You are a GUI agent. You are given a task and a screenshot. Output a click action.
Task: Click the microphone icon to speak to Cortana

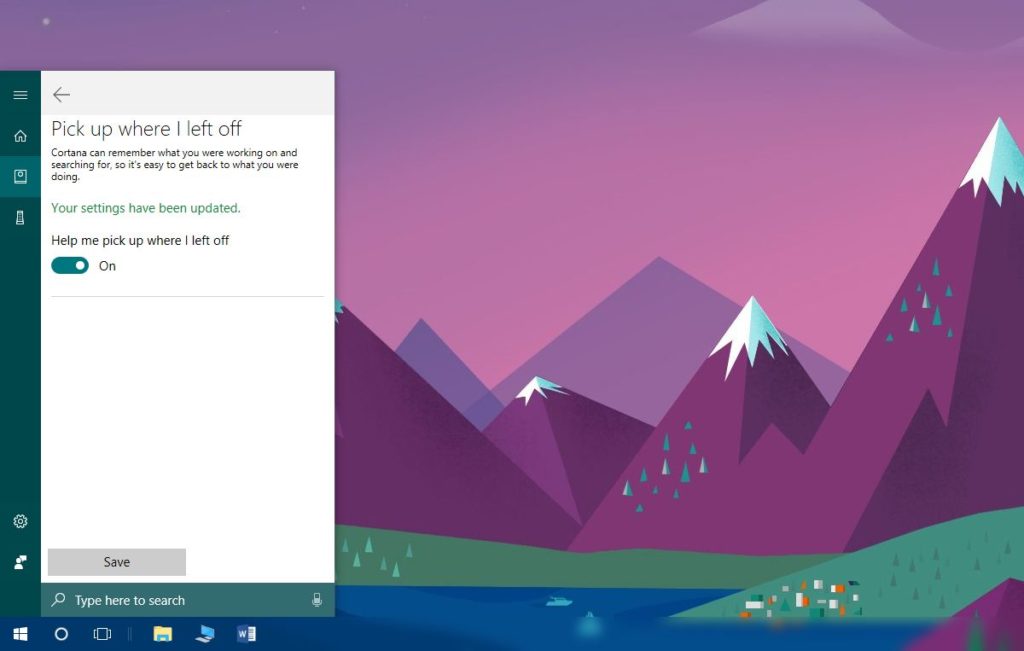click(x=317, y=600)
